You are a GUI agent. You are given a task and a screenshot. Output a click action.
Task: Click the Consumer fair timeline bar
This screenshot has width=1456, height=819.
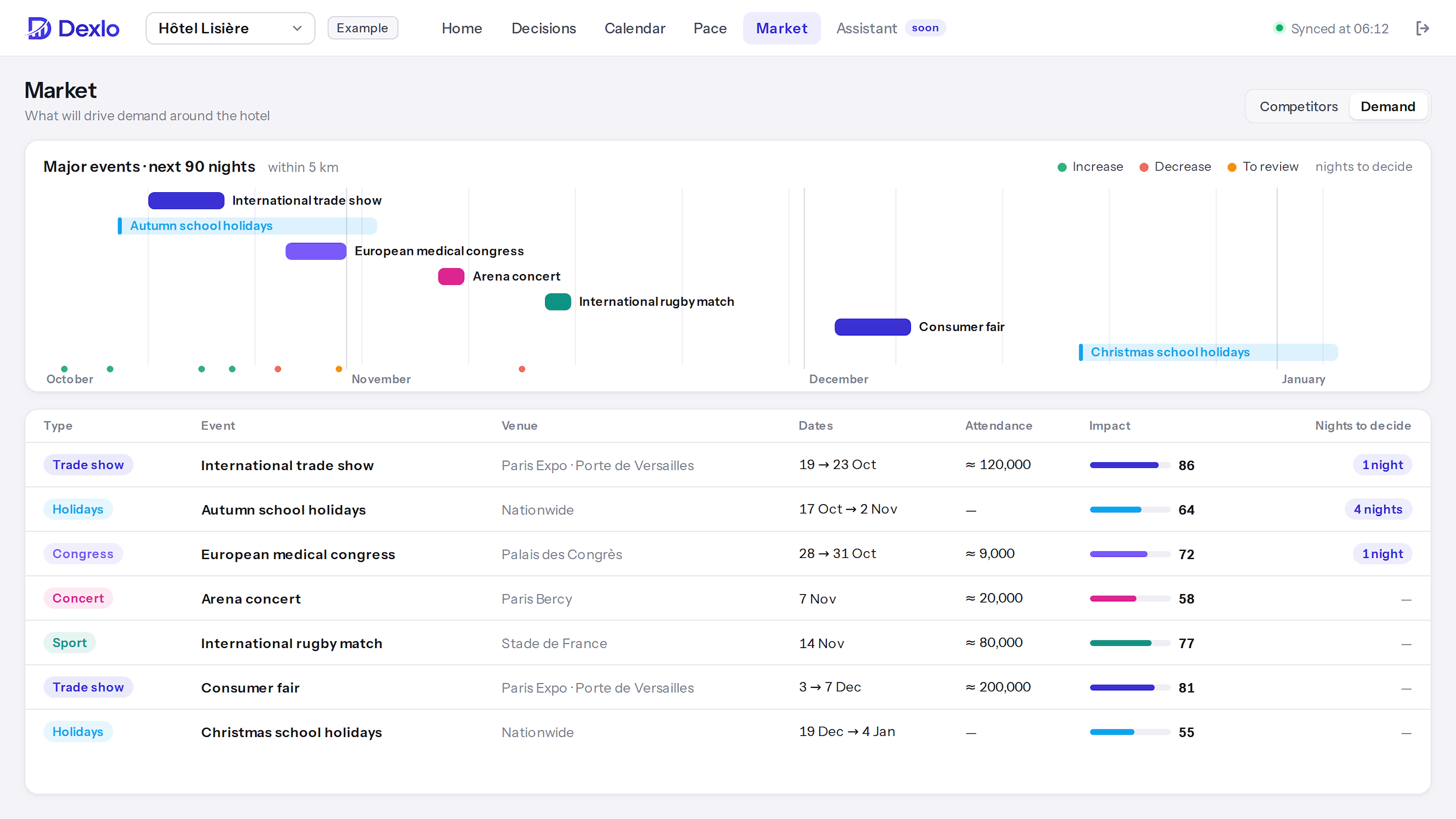(x=872, y=327)
